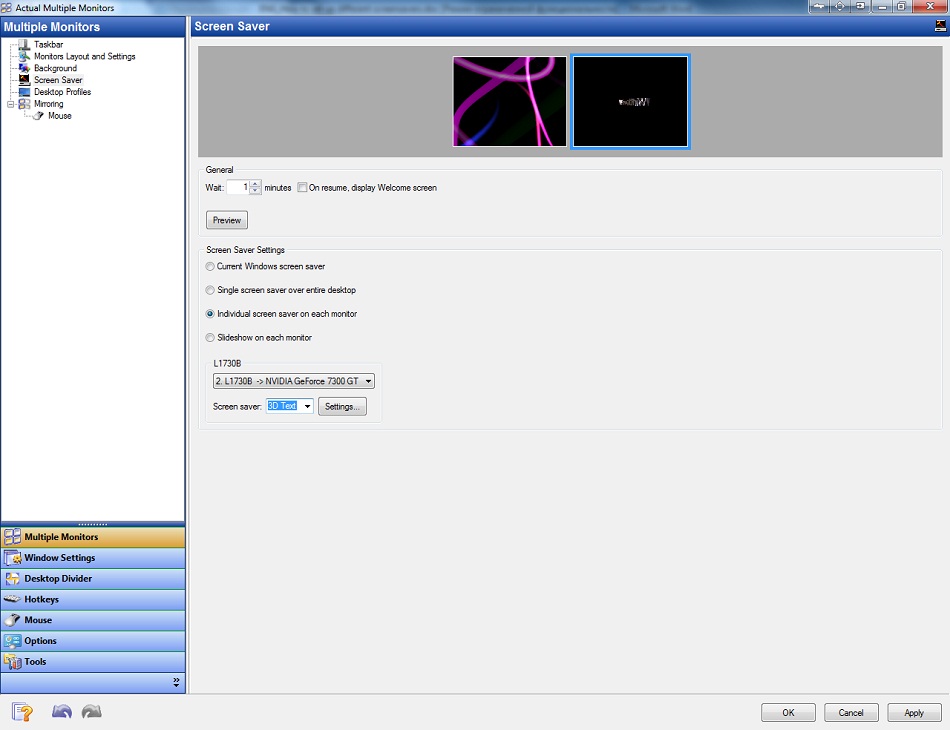
Task: Open the help topic icon with question mark
Action: (22, 712)
